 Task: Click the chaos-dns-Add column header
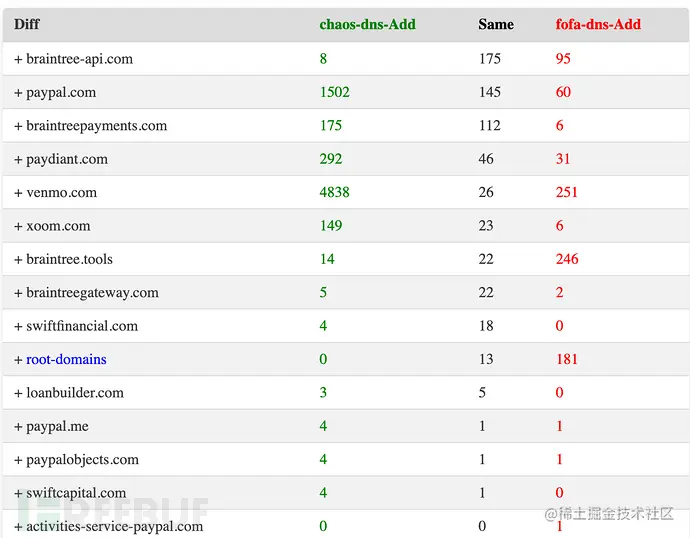(x=367, y=24)
